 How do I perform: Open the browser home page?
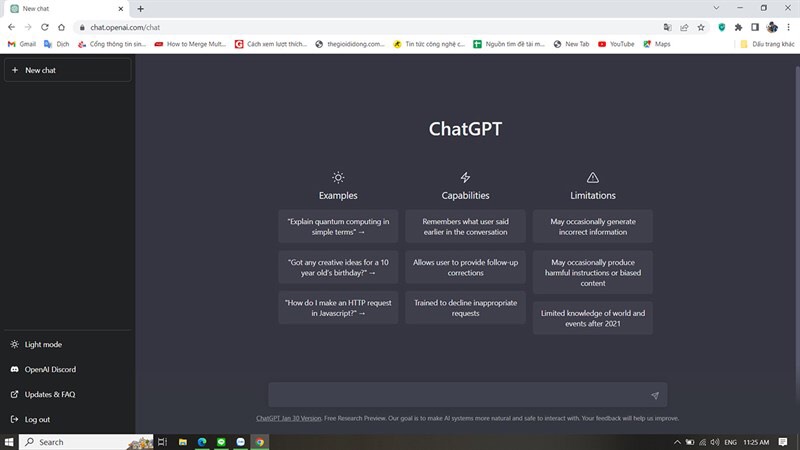(61, 27)
